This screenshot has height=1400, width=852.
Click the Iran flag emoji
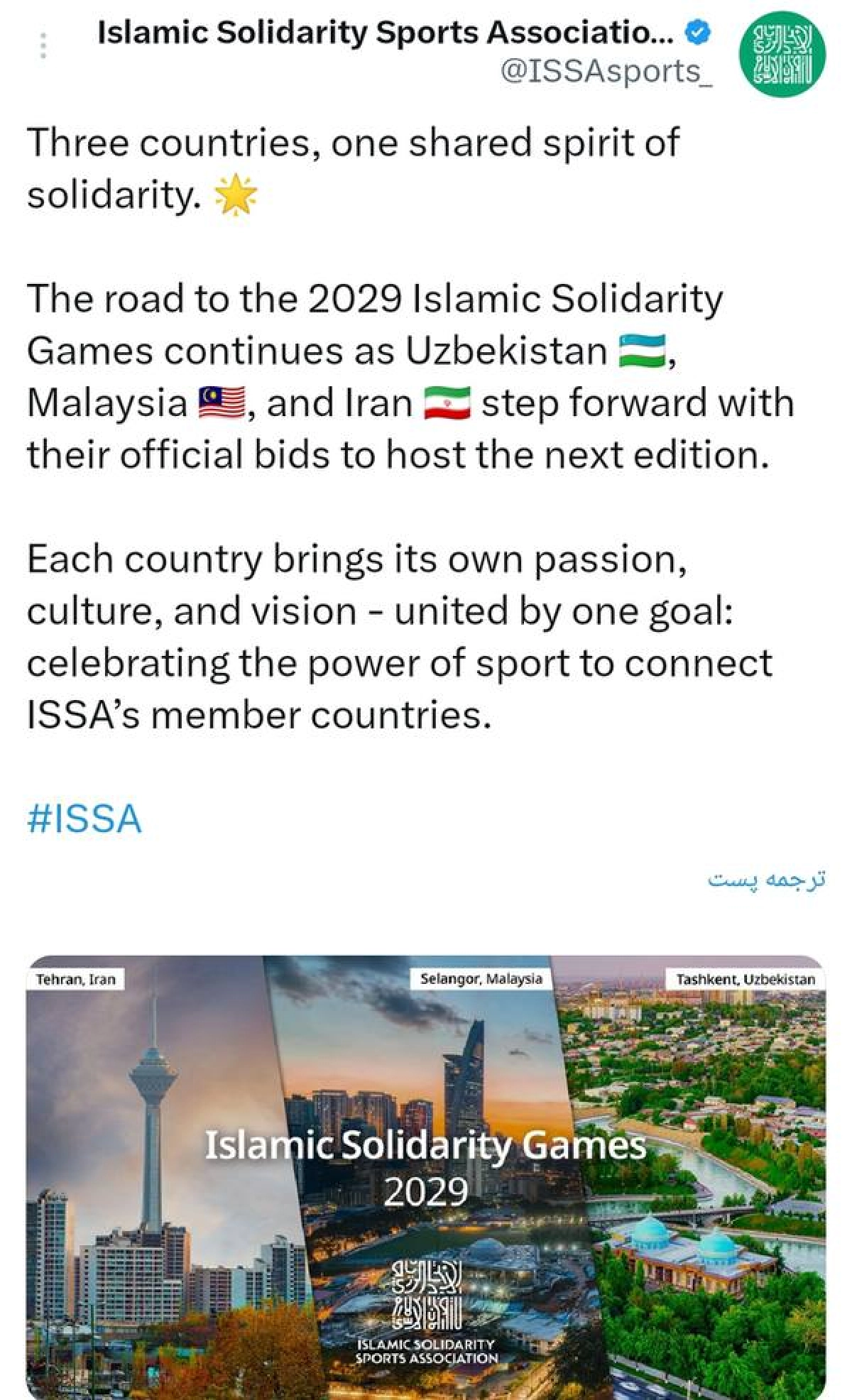pos(447,403)
